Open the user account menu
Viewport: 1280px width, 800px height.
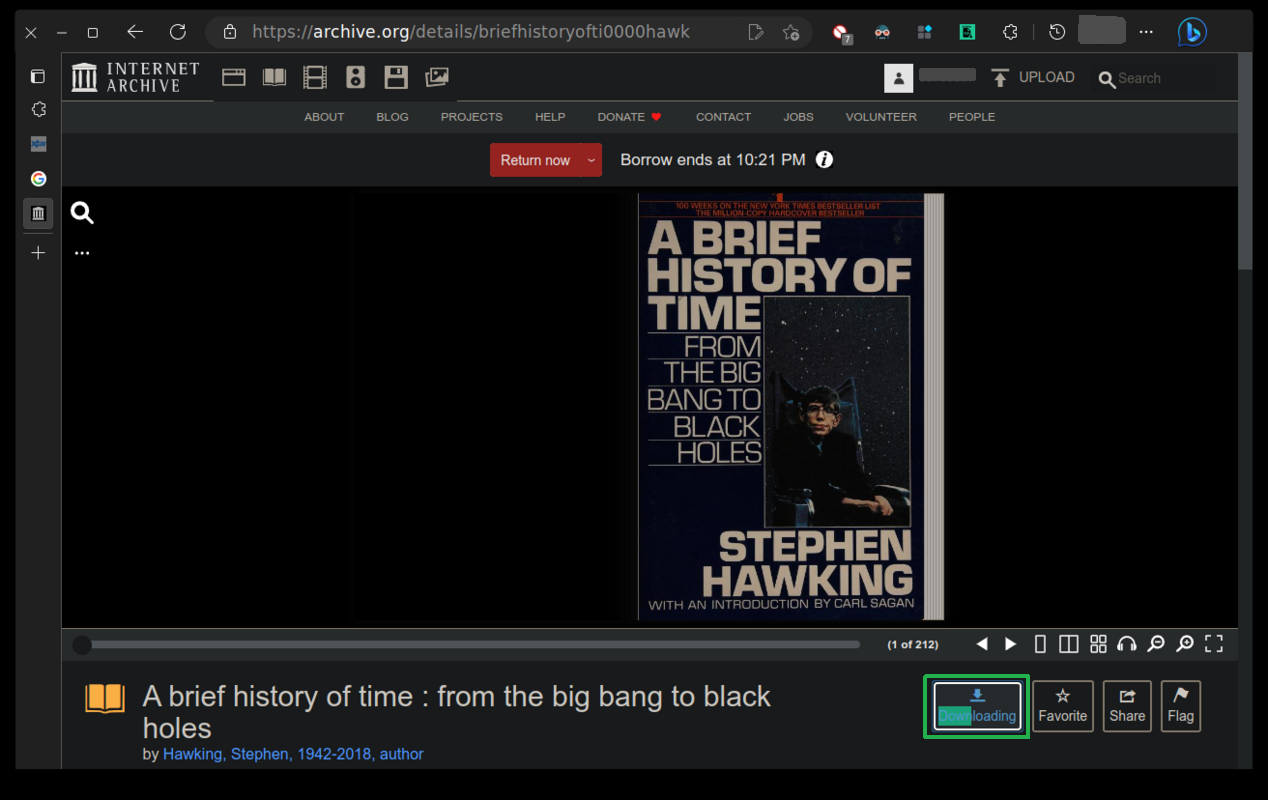click(x=899, y=78)
